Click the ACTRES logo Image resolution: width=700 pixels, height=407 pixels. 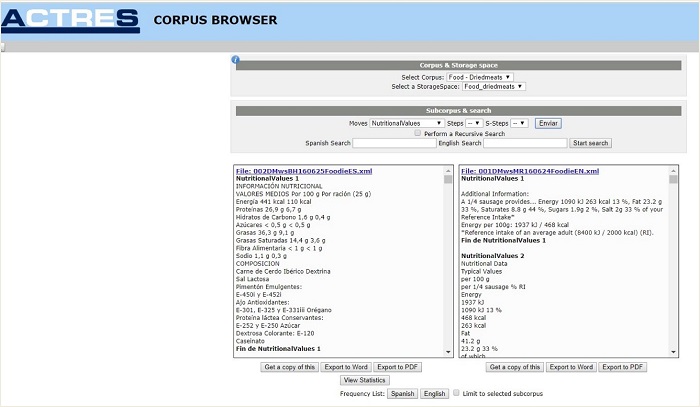(70, 18)
